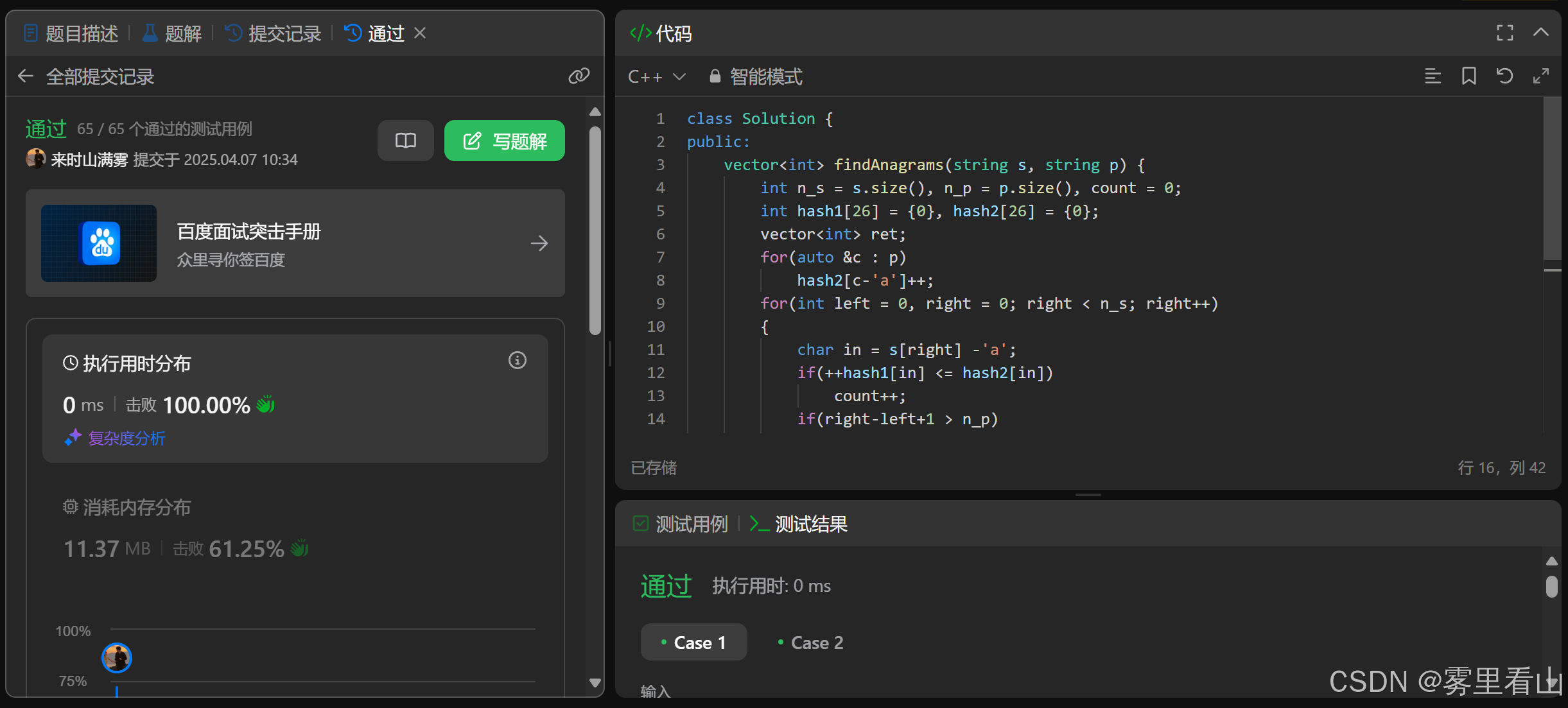Image resolution: width=1568 pixels, height=708 pixels.
Task: Expand the editor with the diagonal arrows icon
Action: pos(1540,76)
